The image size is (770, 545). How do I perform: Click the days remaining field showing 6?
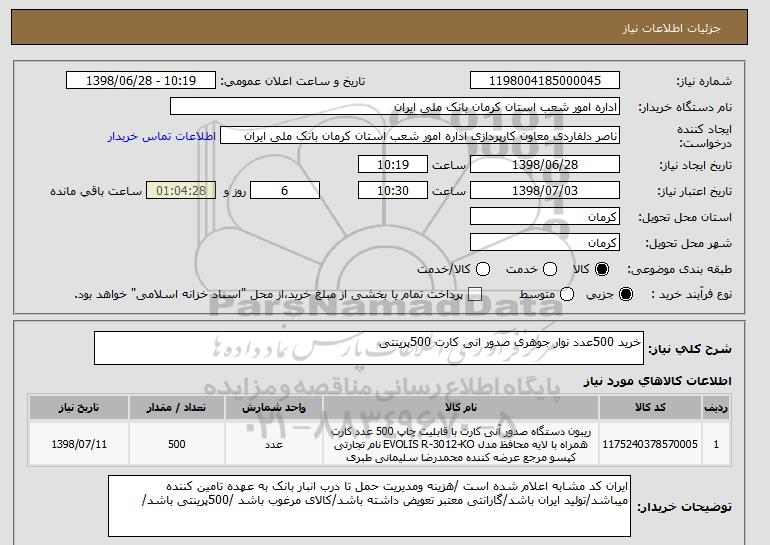[285, 191]
